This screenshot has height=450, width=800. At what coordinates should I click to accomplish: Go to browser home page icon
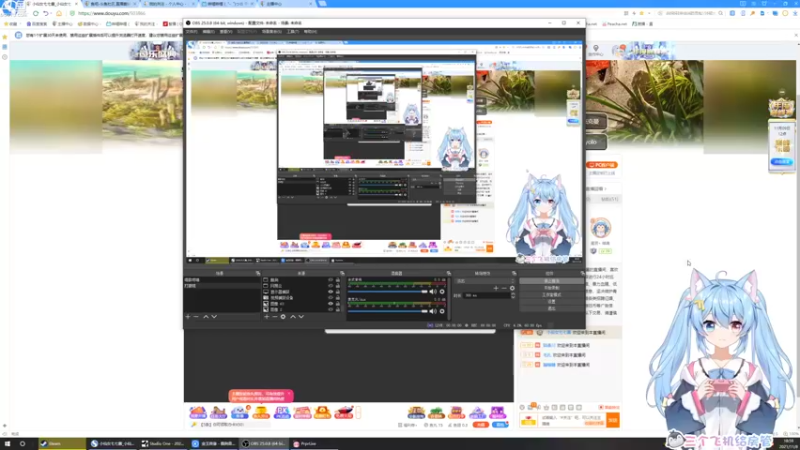[59, 13]
